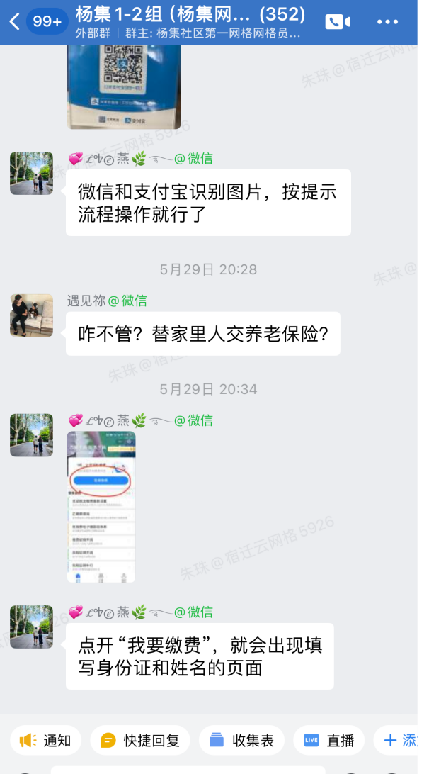This screenshot has width=430, height=774.
Task: Tap the 通知 notification shortcut
Action: click(45, 740)
